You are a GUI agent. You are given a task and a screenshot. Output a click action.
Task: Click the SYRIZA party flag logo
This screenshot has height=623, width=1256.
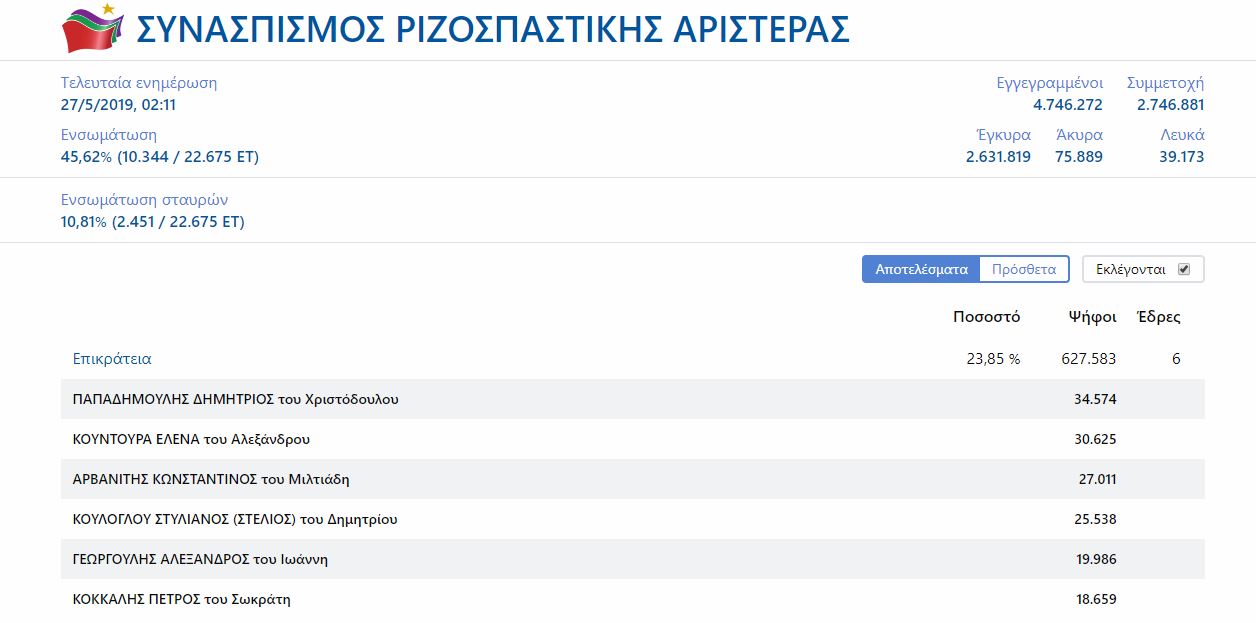tap(92, 28)
